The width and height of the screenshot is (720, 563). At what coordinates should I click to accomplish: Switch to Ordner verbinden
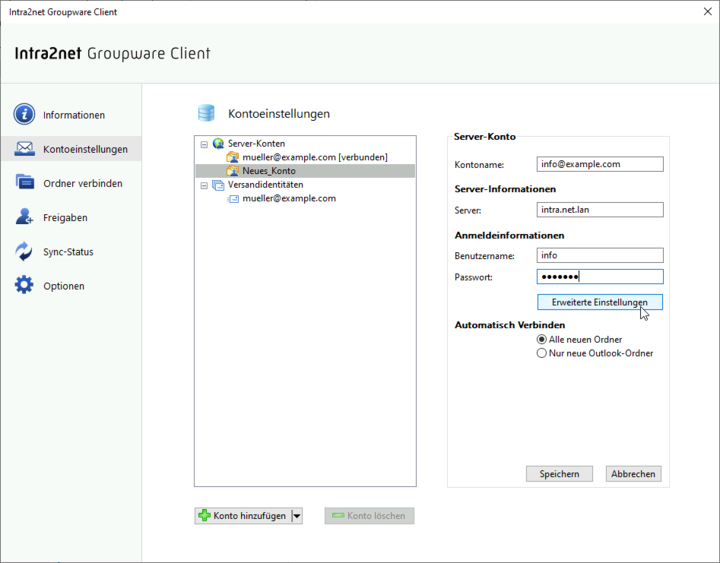[x=71, y=183]
